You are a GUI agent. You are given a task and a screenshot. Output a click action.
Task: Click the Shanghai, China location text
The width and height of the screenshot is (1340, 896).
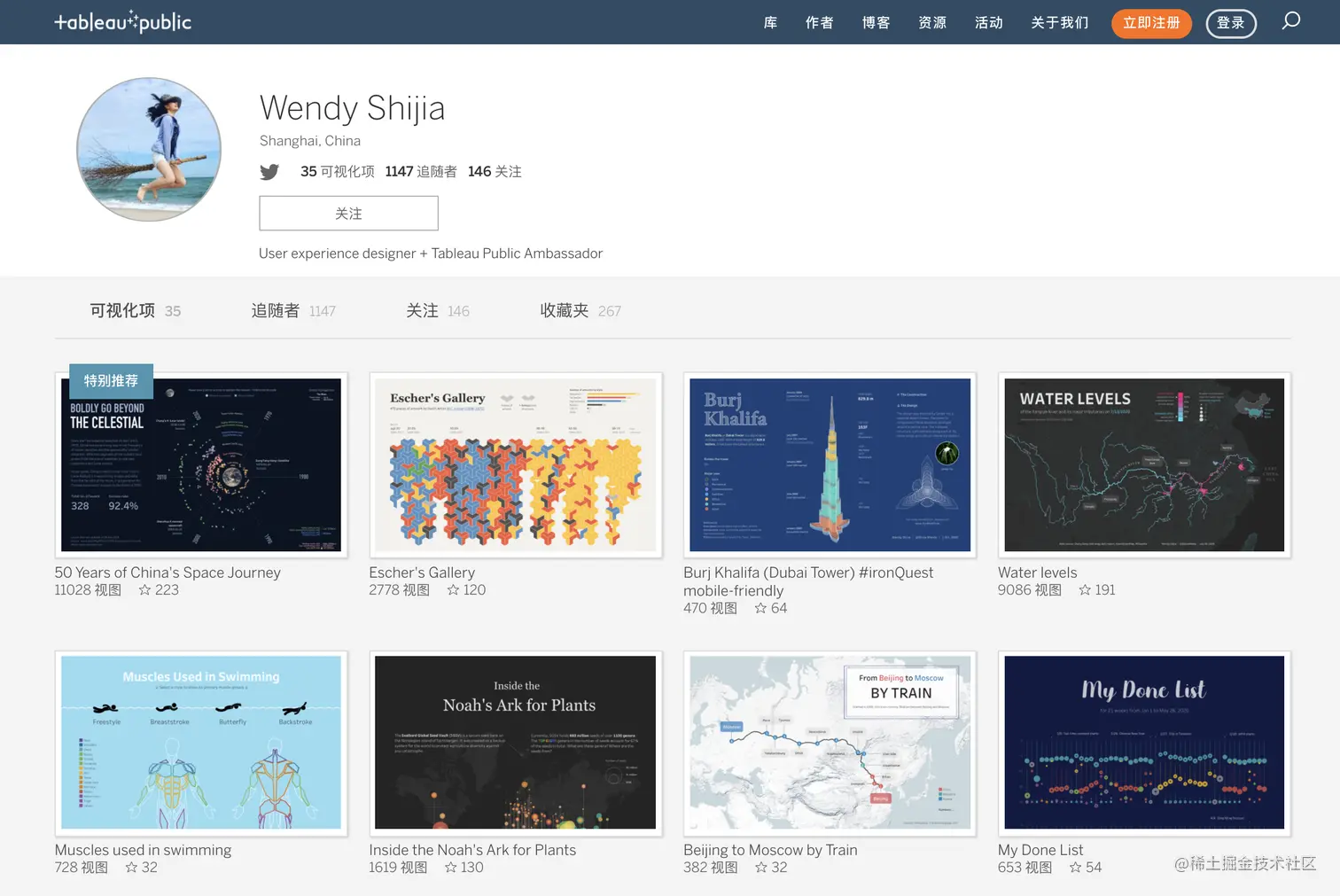310,141
